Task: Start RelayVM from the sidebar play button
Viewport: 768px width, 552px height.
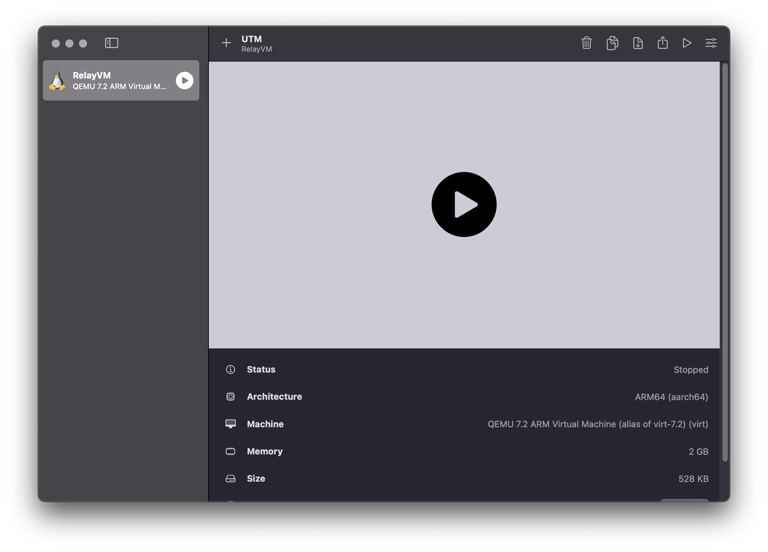Action: [185, 81]
